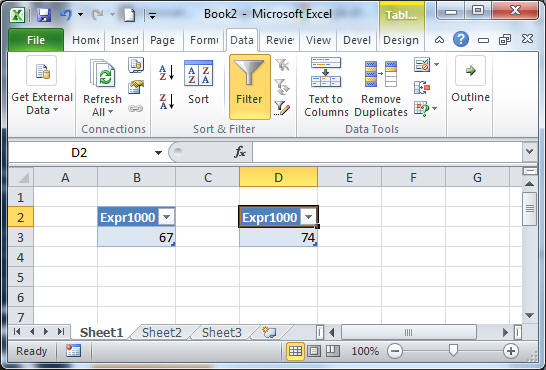
Task: Open the Name Box dropdown arrow
Action: (x=158, y=152)
